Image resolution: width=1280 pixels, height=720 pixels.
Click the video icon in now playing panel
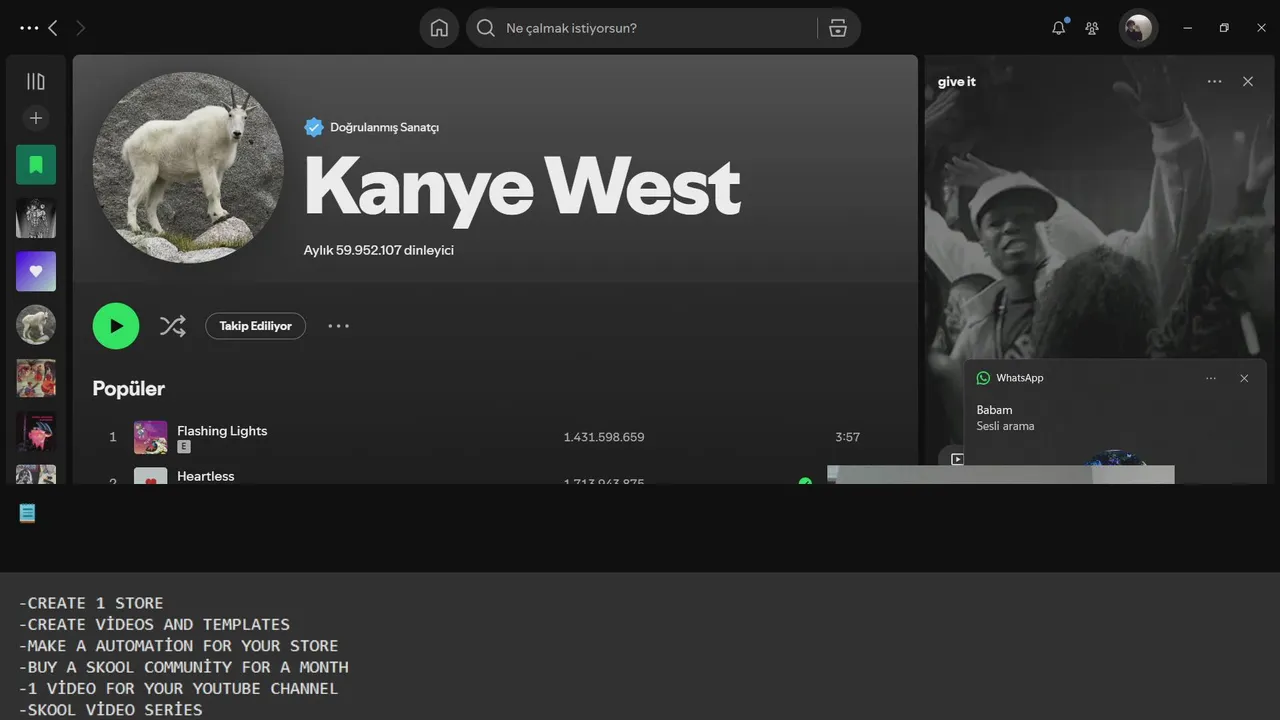click(x=957, y=458)
